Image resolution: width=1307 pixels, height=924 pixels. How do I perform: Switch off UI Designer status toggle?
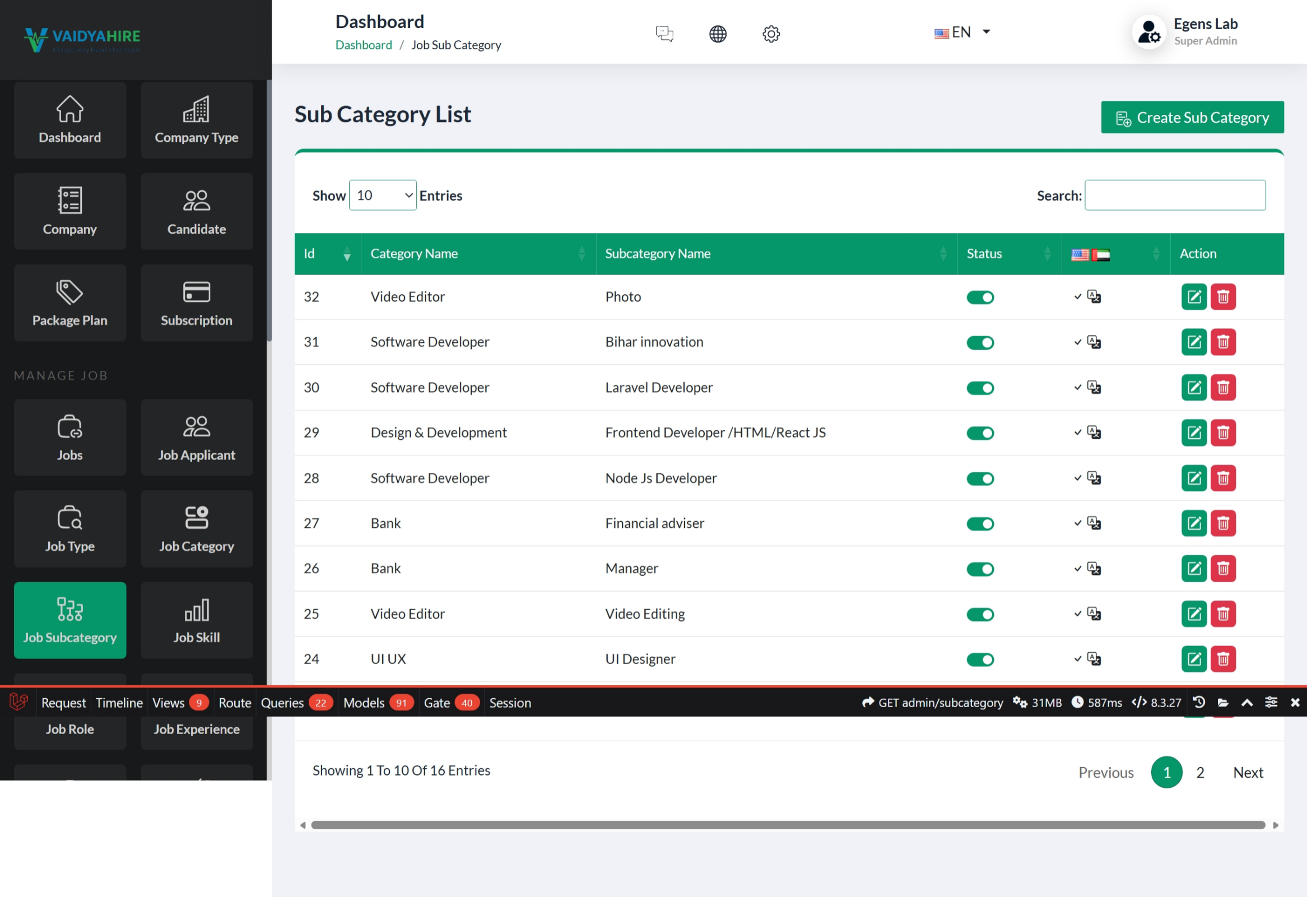coord(980,660)
